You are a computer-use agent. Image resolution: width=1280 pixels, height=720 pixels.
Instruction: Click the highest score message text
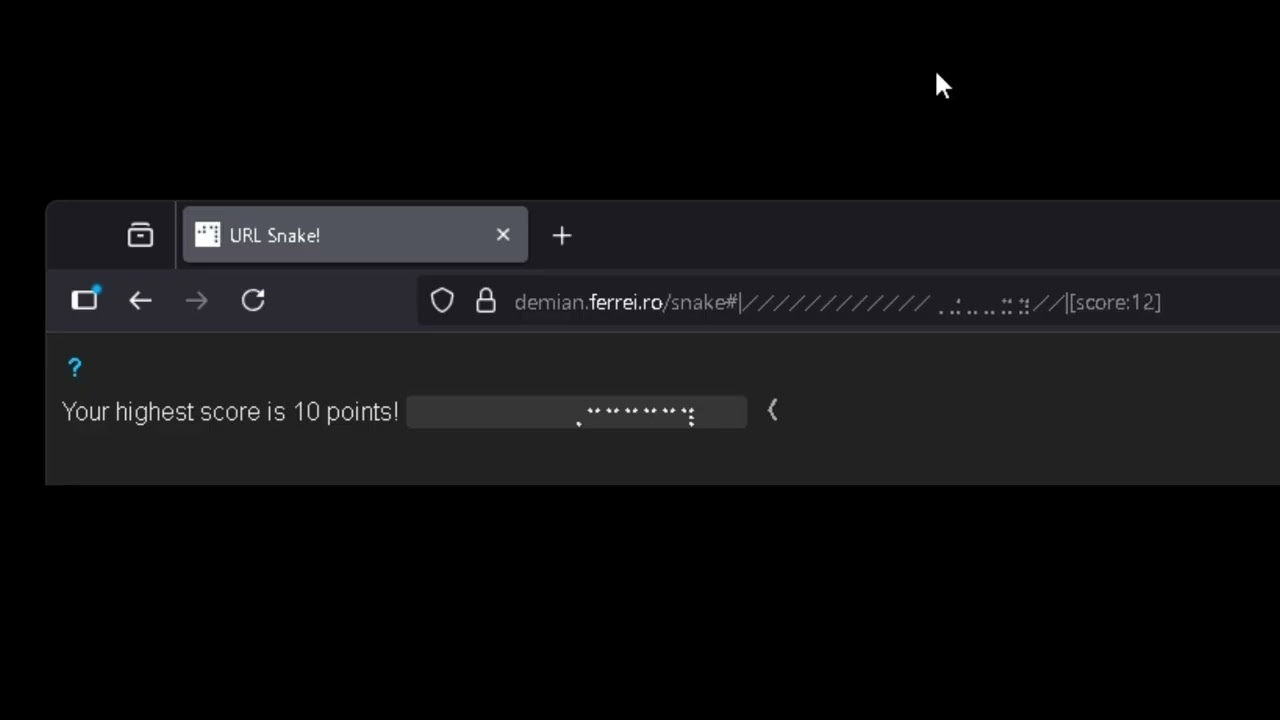[230, 412]
